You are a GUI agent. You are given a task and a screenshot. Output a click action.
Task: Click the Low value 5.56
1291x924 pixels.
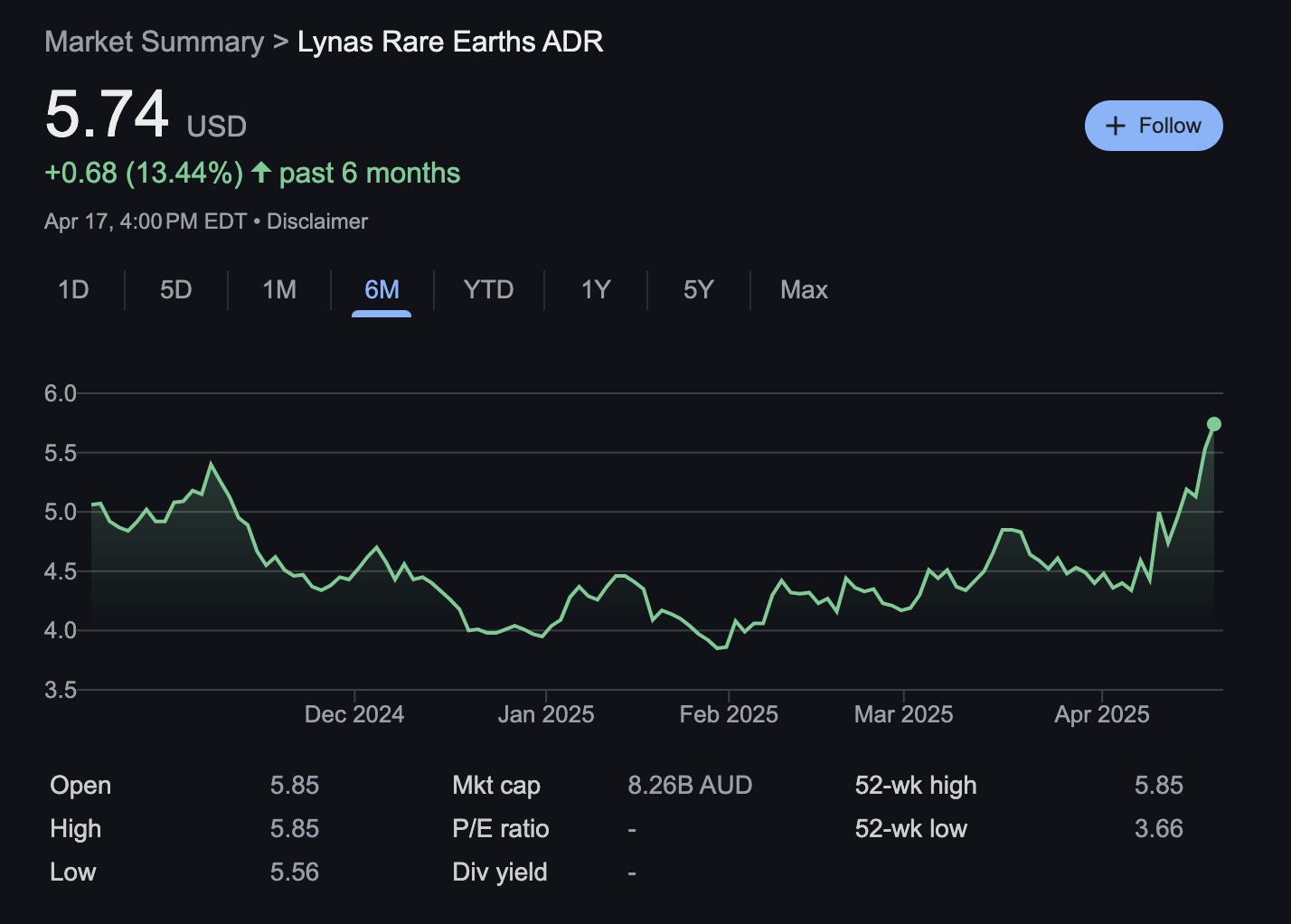coord(295,872)
